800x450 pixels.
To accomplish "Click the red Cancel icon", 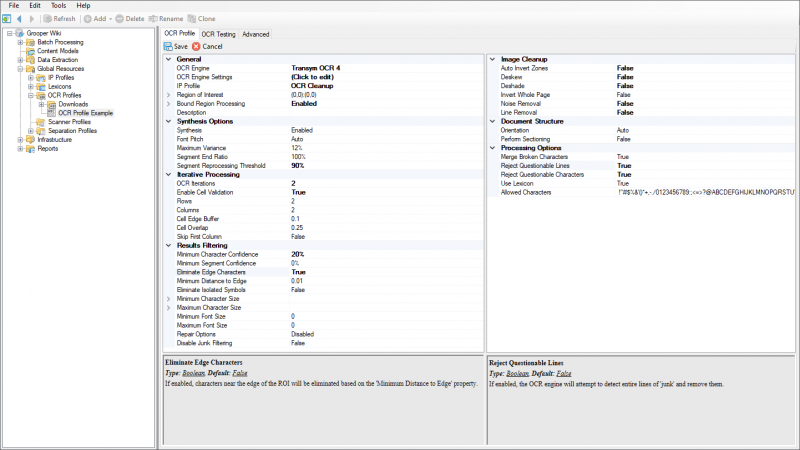I will (196, 46).
